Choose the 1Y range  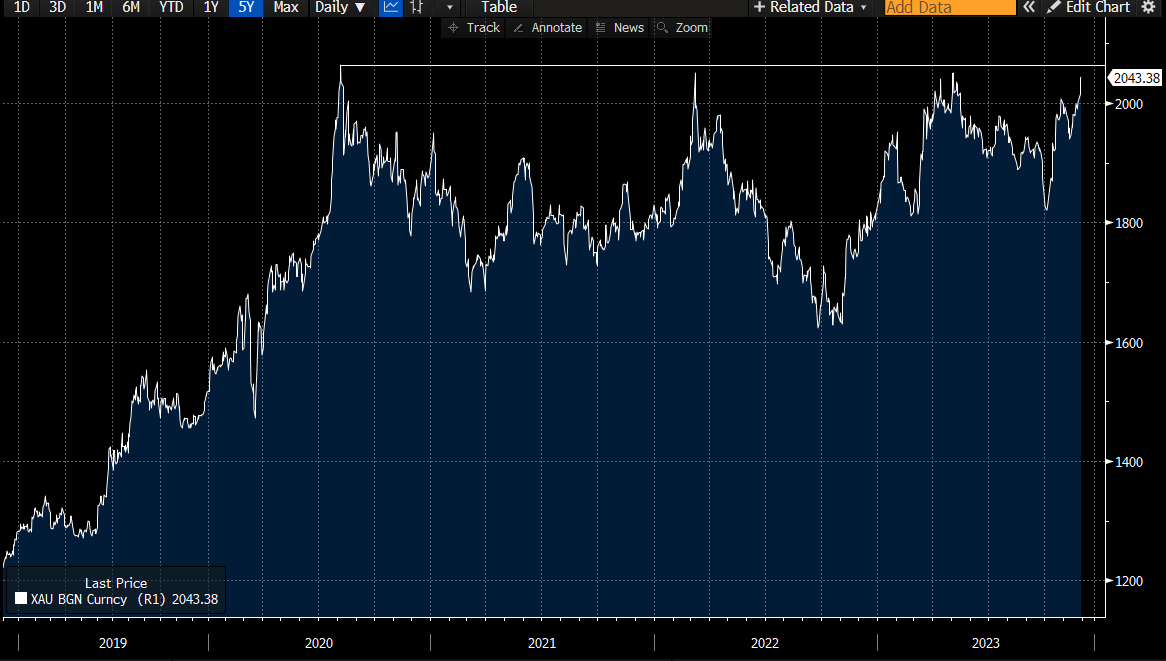[x=211, y=7]
